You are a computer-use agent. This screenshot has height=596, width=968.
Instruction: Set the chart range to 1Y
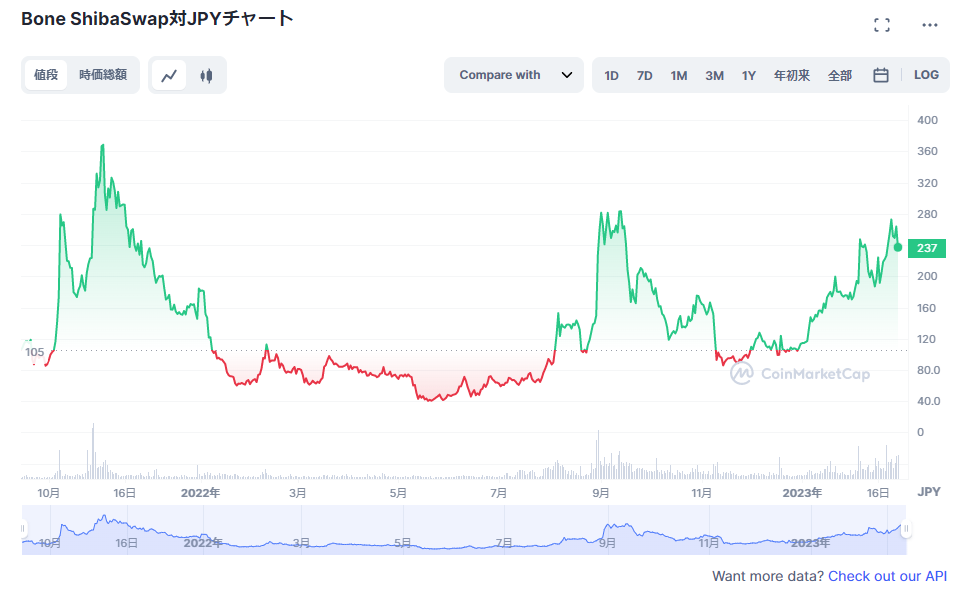click(x=749, y=75)
